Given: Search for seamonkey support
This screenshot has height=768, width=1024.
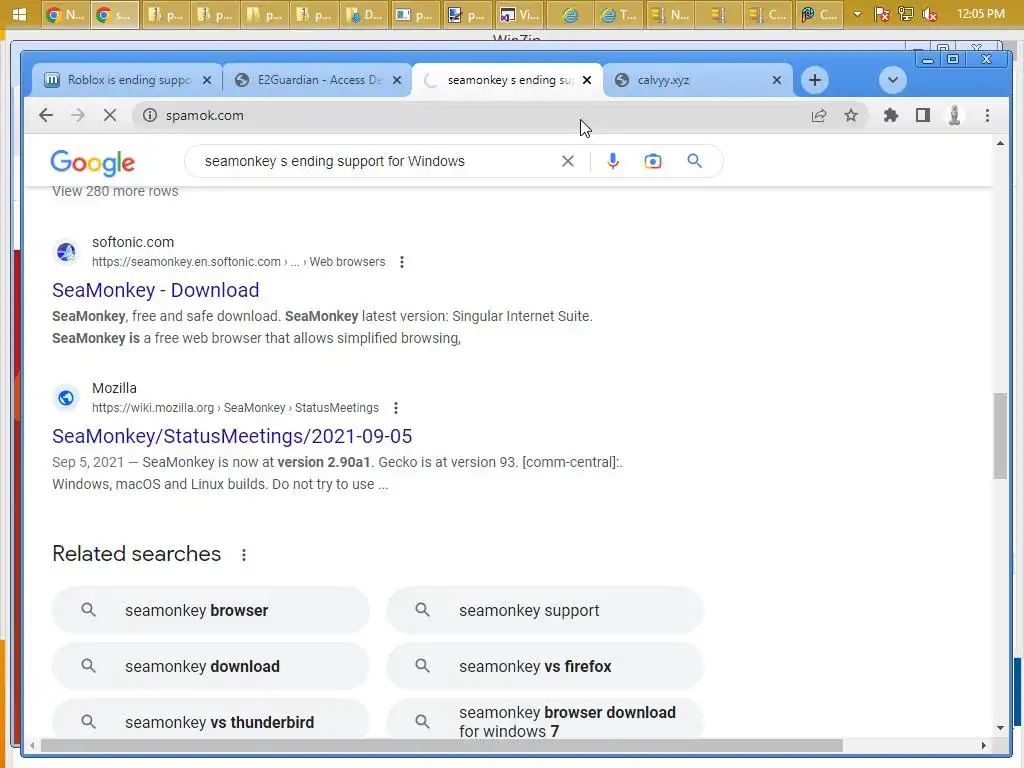Looking at the screenshot, I should (x=545, y=611).
